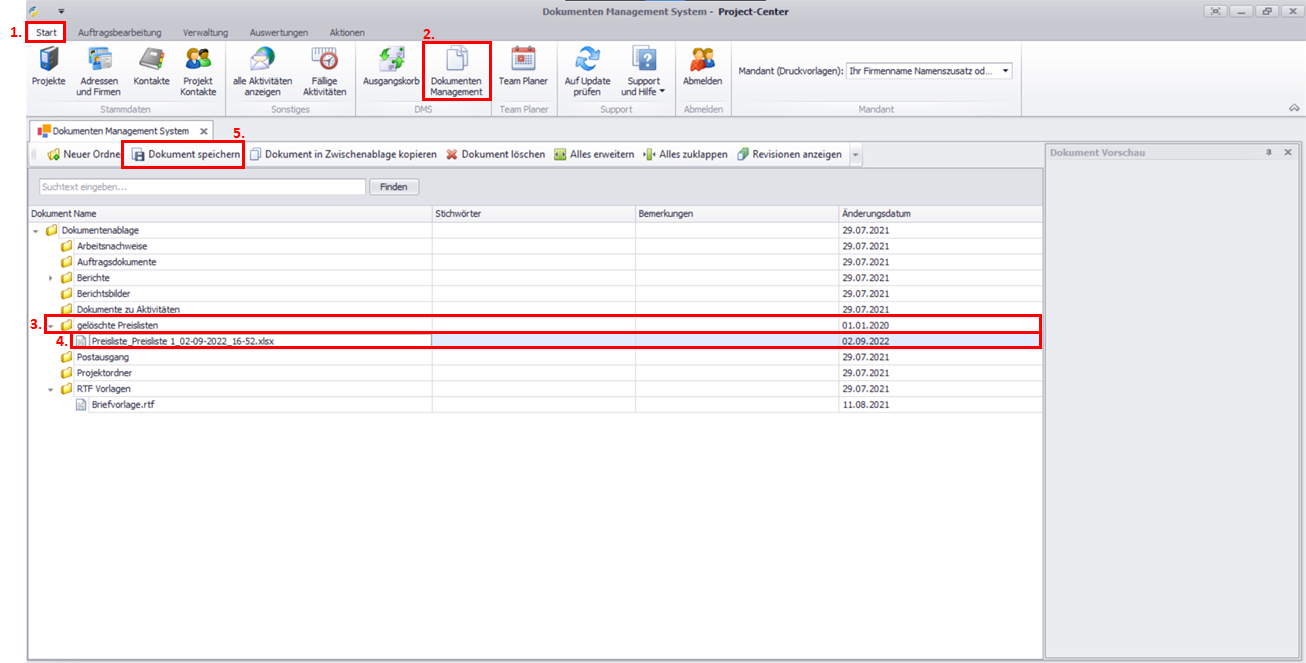The width and height of the screenshot is (1306, 663).
Task: Open Projekt Kontakte
Action: [x=198, y=70]
